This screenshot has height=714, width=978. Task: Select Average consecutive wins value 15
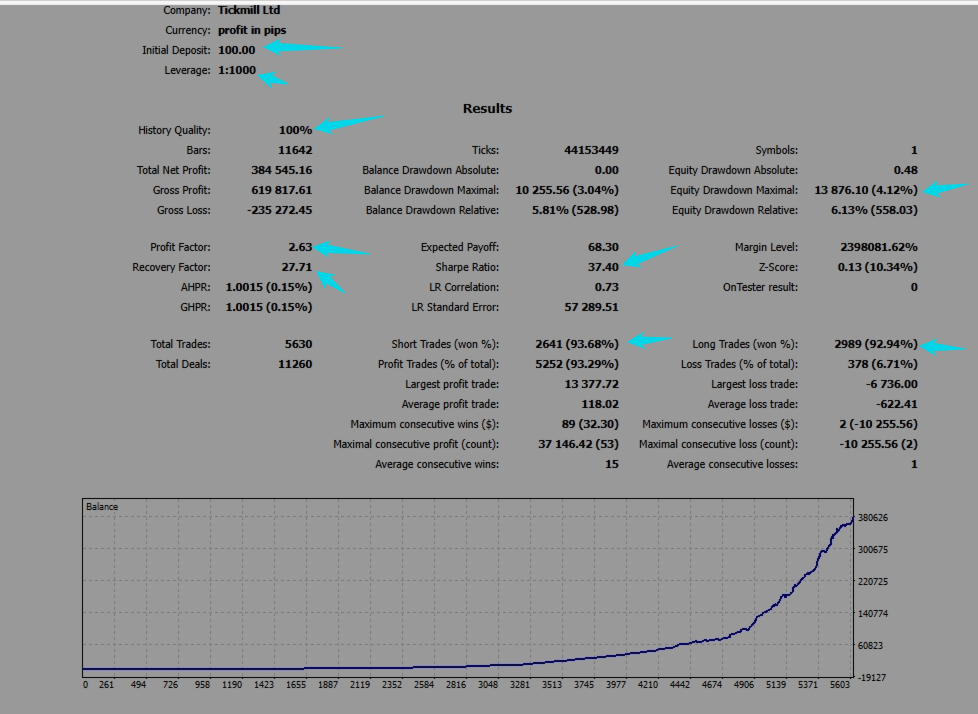click(611, 463)
